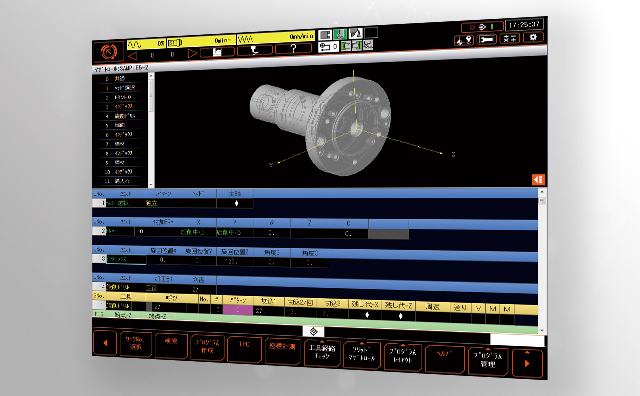Click the key lock indicator icon
The image size is (640, 396).
(328, 46)
